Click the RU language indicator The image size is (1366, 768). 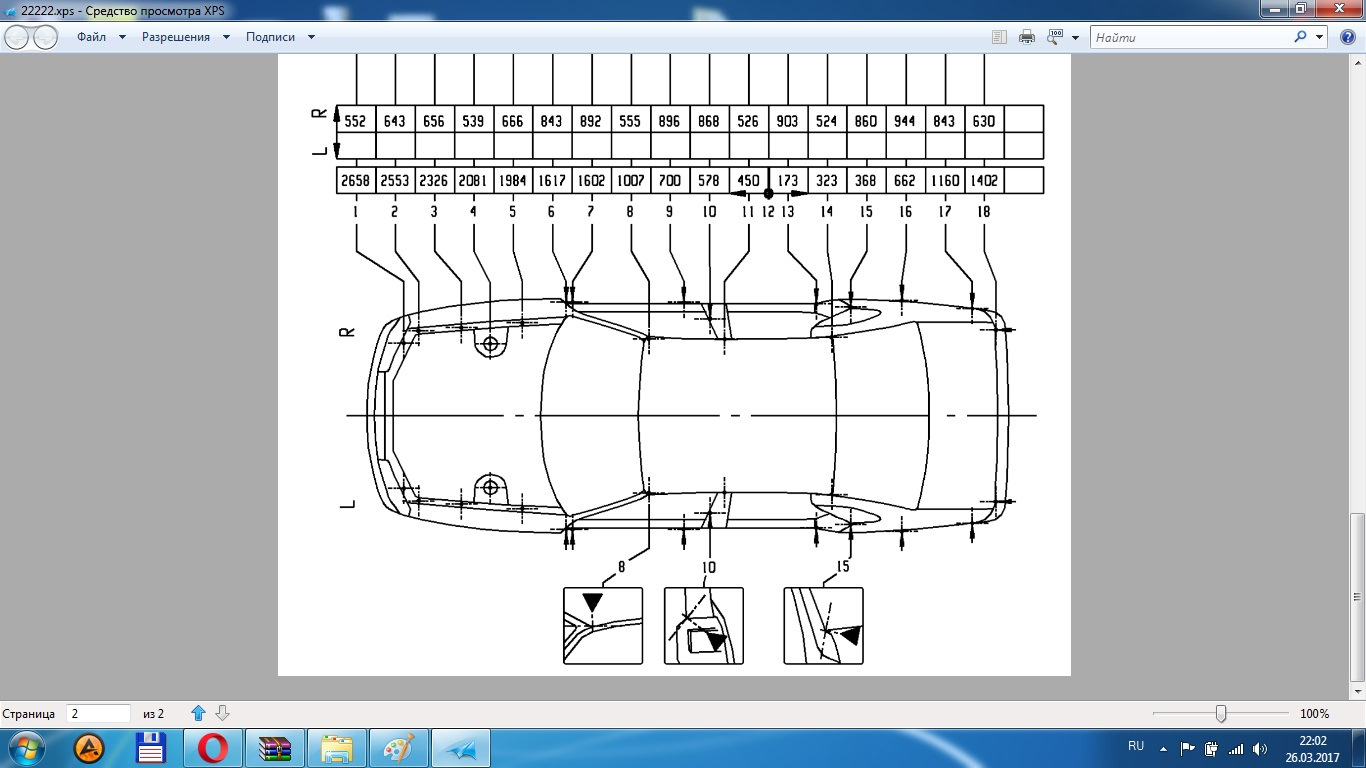pos(1136,746)
